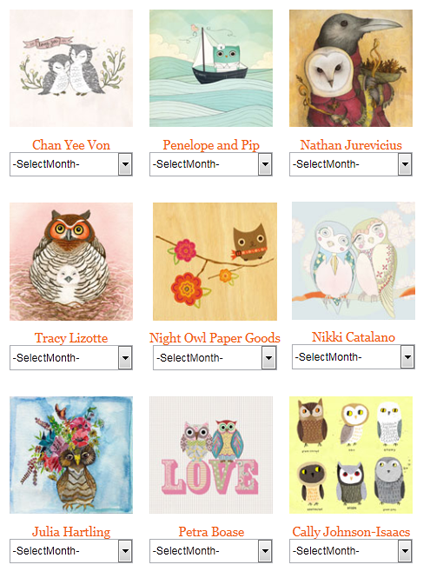Select a month for Nikki Catalano
430x578 pixels.
point(353,357)
